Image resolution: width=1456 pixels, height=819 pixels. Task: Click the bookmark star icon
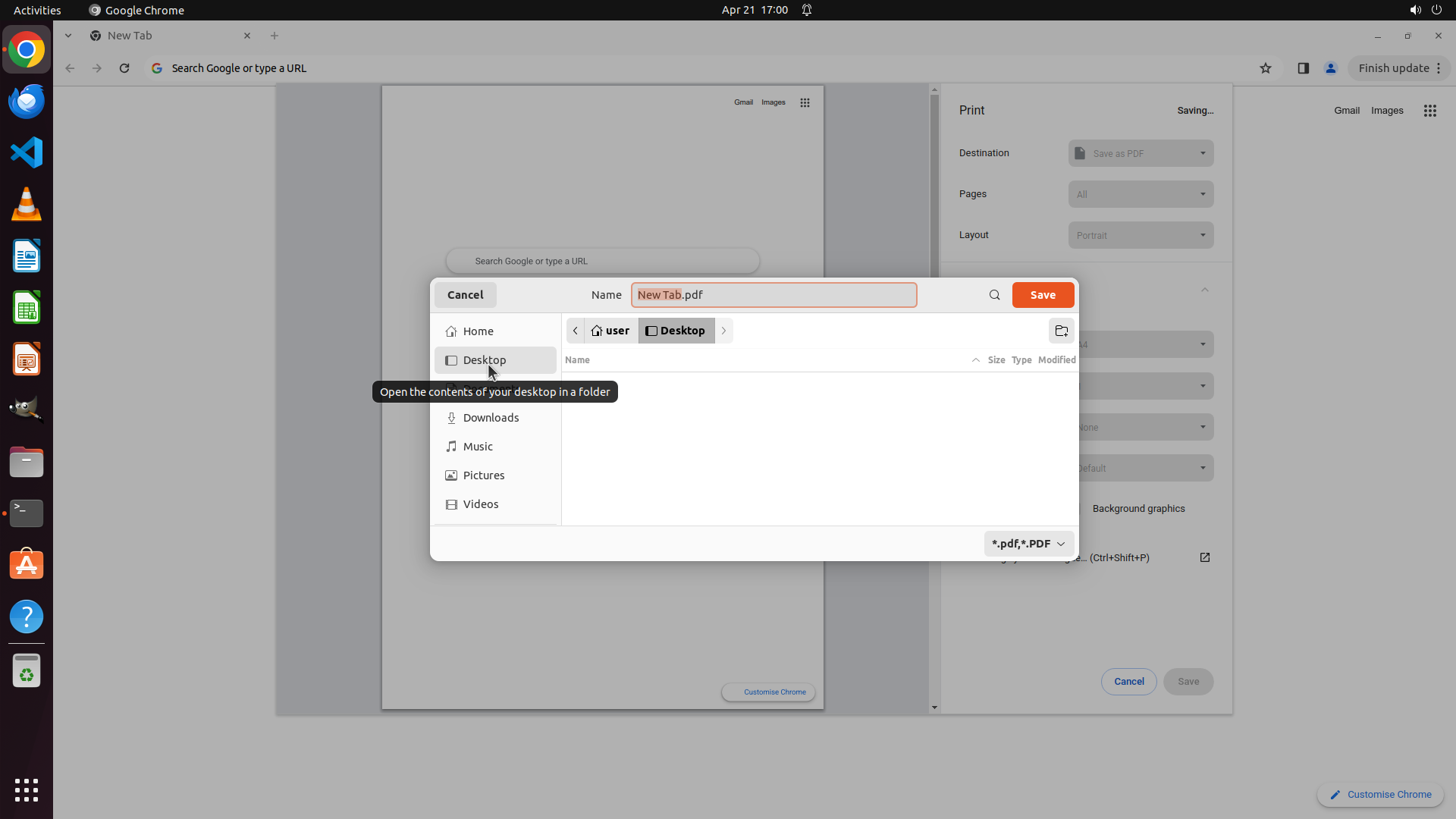[1265, 68]
